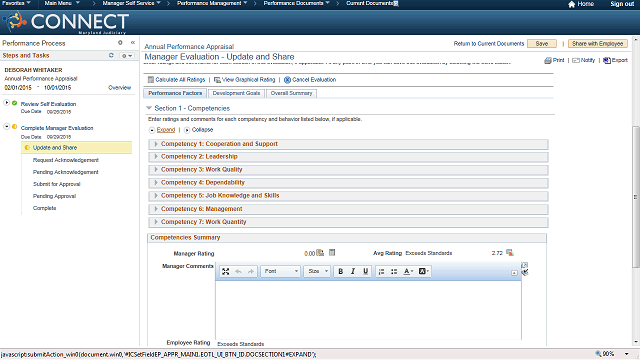Insert bulleted list in comment editor
This screenshot has width=640, height=360.
pos(394,271)
